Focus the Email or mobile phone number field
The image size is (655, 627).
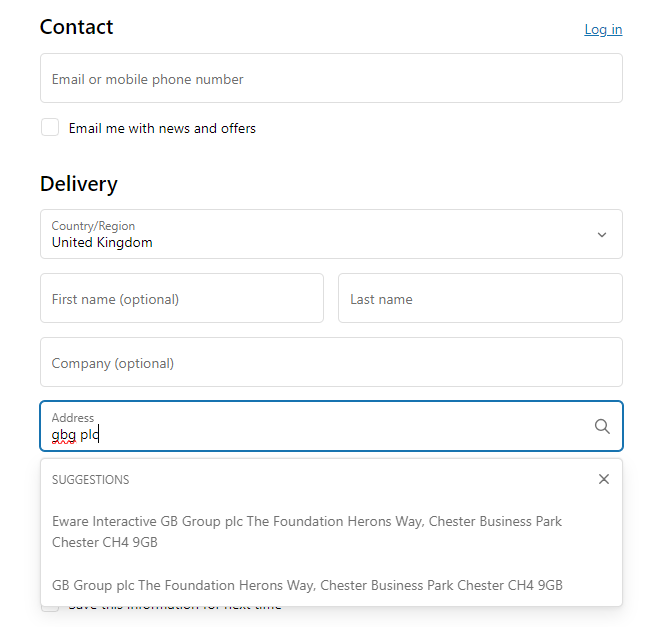331,78
